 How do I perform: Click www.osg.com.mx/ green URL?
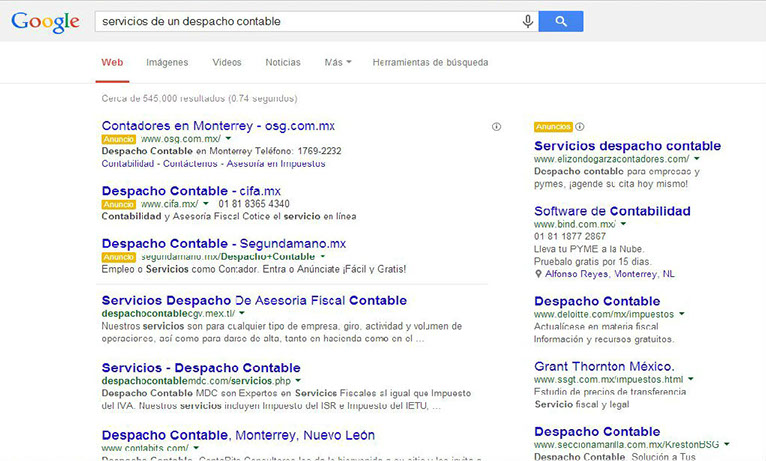(x=181, y=139)
